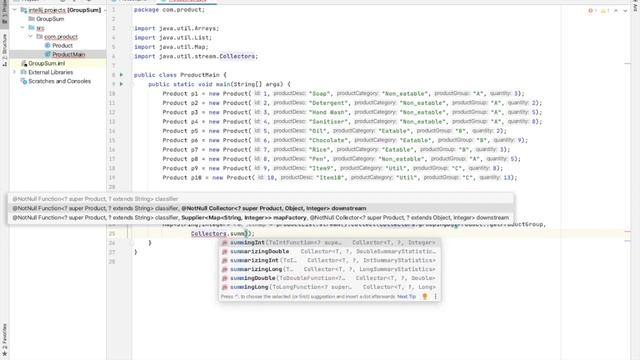Open the three-dot options in the completion popup
The width and height of the screenshot is (640, 360).
pos(435,297)
